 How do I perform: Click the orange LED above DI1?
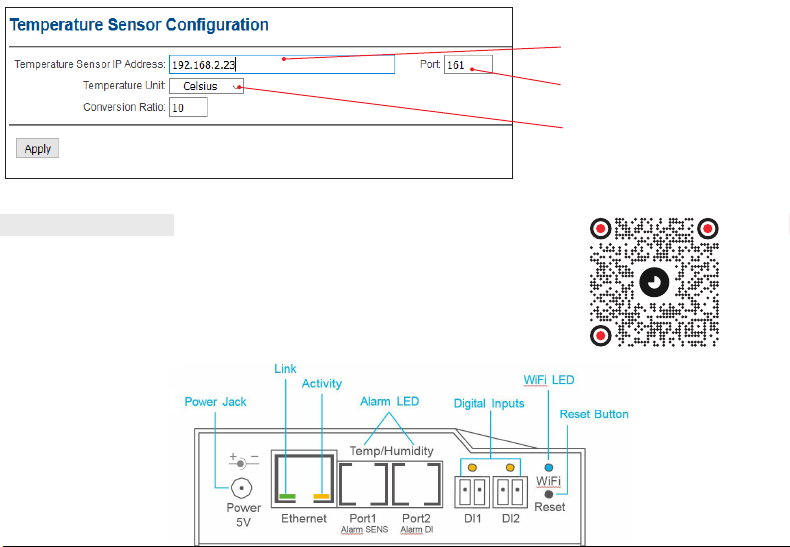(472, 468)
